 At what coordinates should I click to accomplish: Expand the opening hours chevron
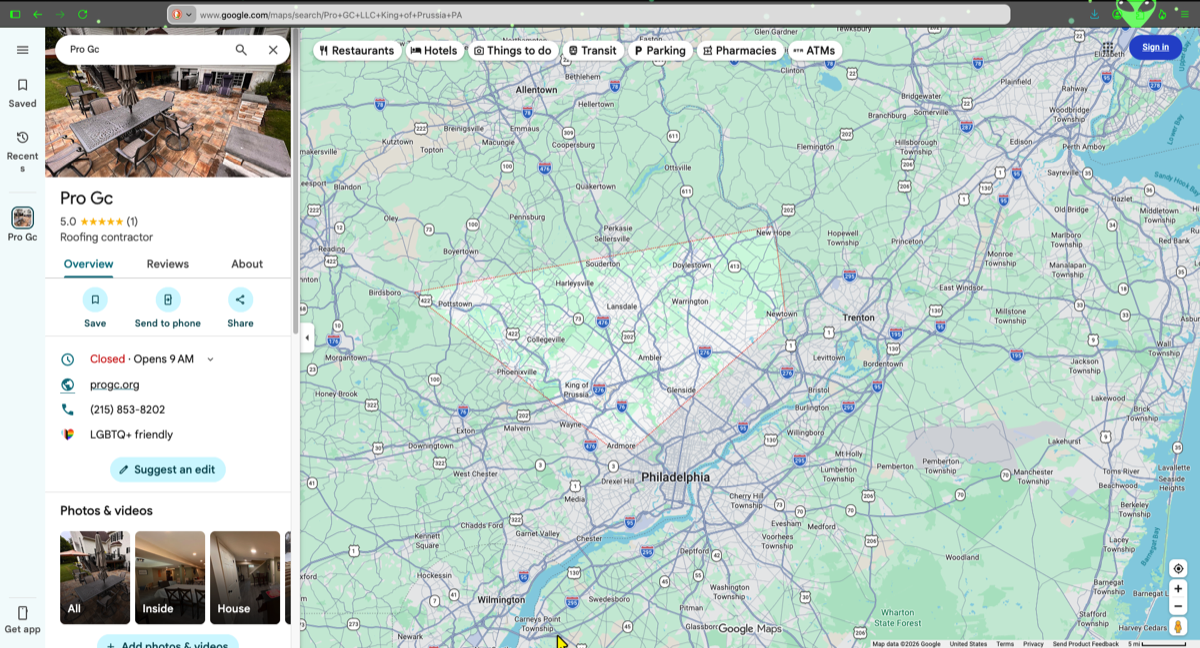click(210, 359)
